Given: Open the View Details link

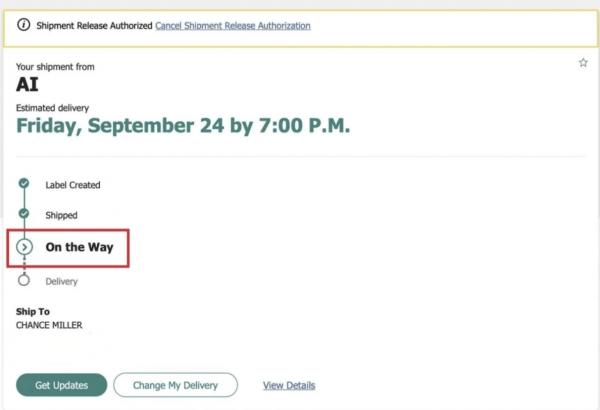Looking at the screenshot, I should (289, 385).
